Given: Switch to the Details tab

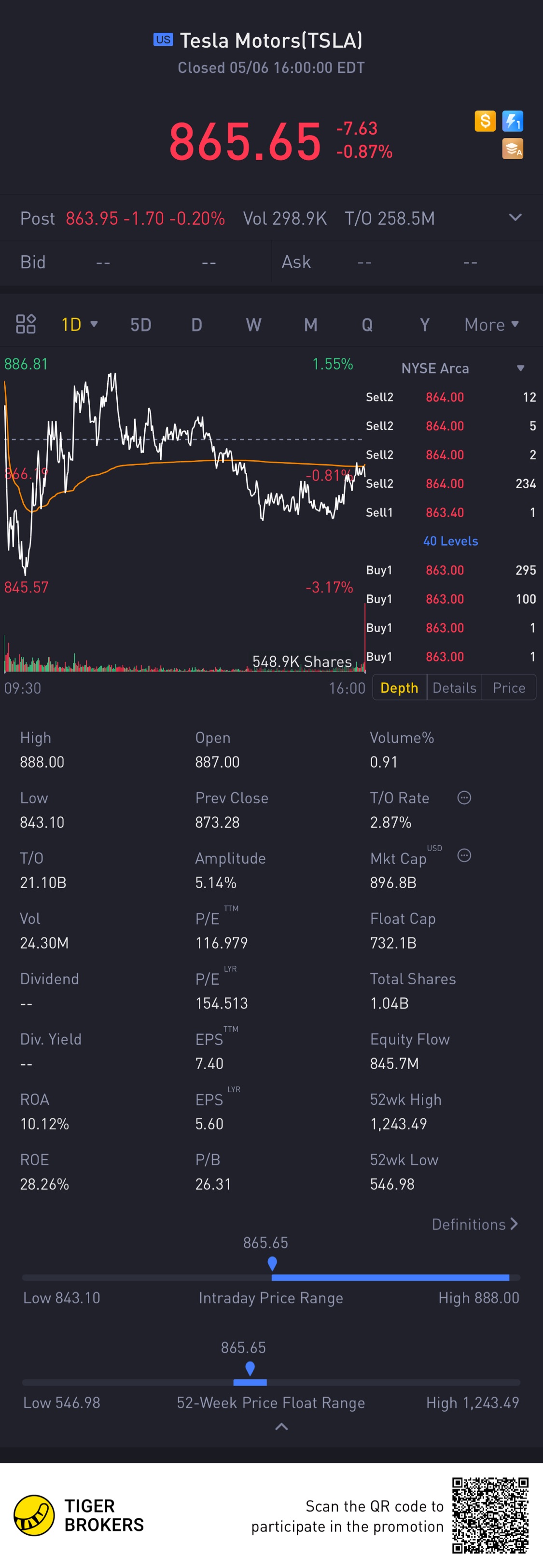Looking at the screenshot, I should click(454, 688).
